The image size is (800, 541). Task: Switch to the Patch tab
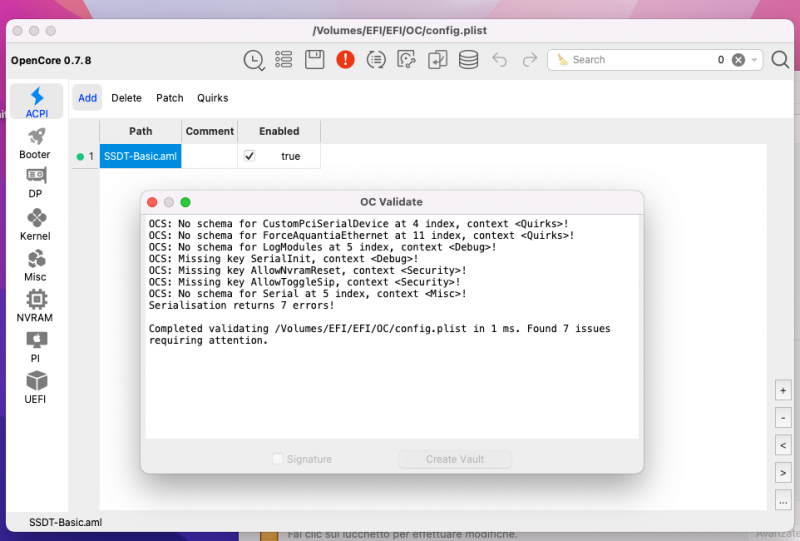(x=169, y=97)
